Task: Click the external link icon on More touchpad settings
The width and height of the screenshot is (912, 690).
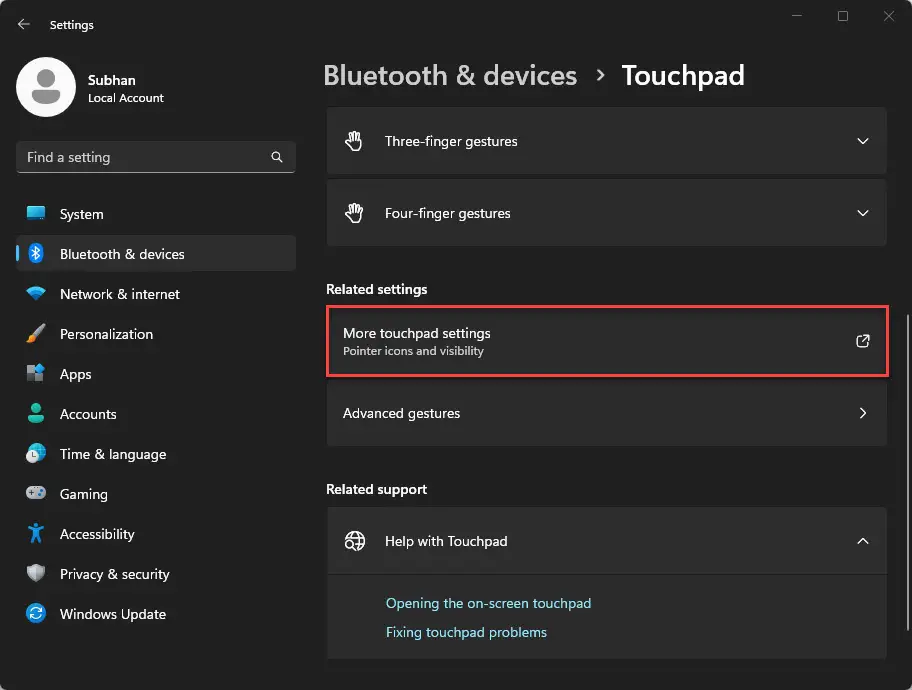Action: pos(862,341)
